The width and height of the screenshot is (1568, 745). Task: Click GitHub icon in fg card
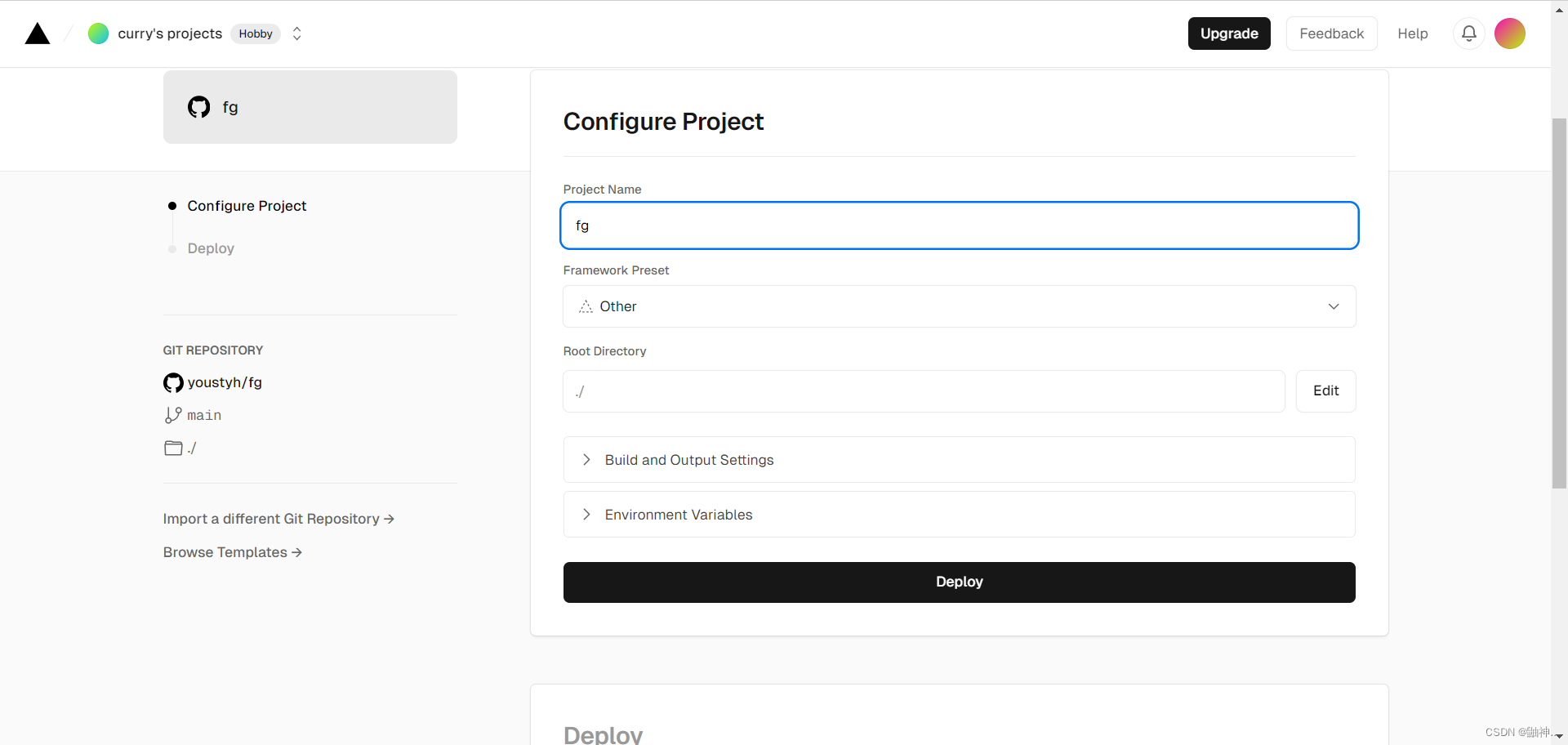pos(198,107)
